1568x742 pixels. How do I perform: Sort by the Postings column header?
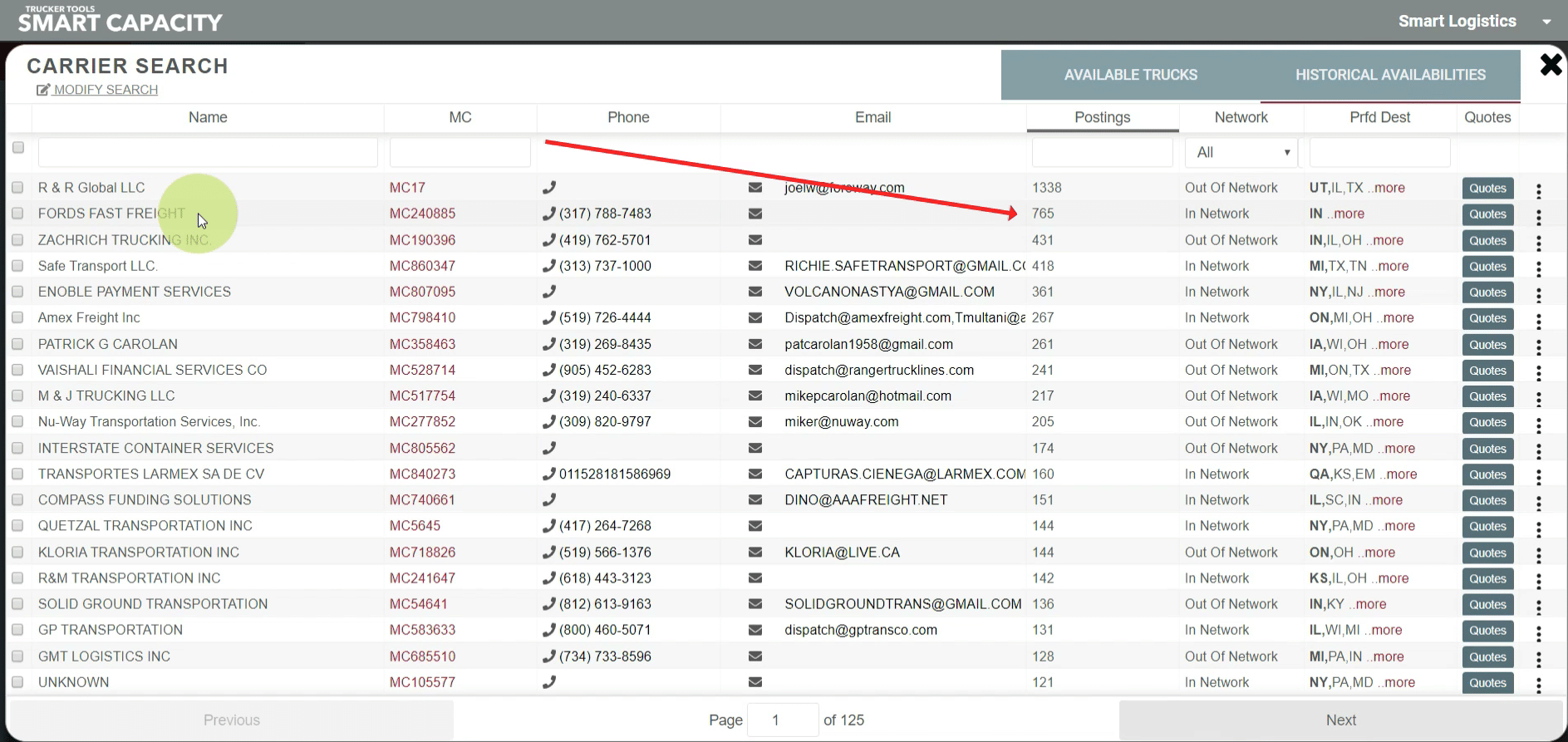coord(1103,117)
